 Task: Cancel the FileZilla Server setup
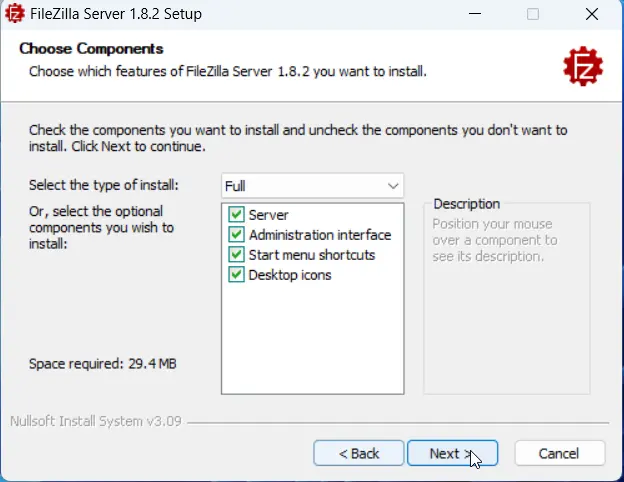(x=559, y=453)
